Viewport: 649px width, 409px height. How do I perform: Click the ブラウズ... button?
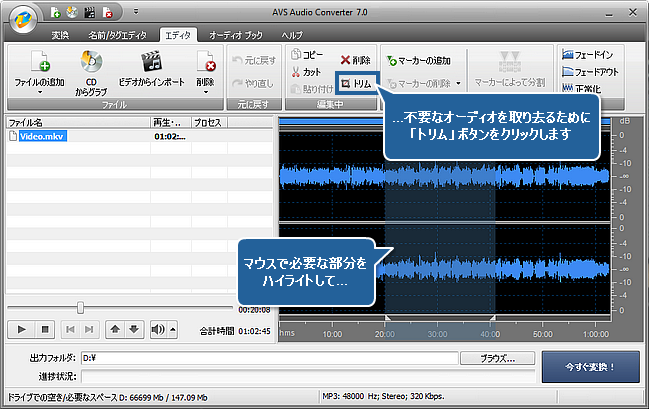pyautogui.click(x=498, y=358)
